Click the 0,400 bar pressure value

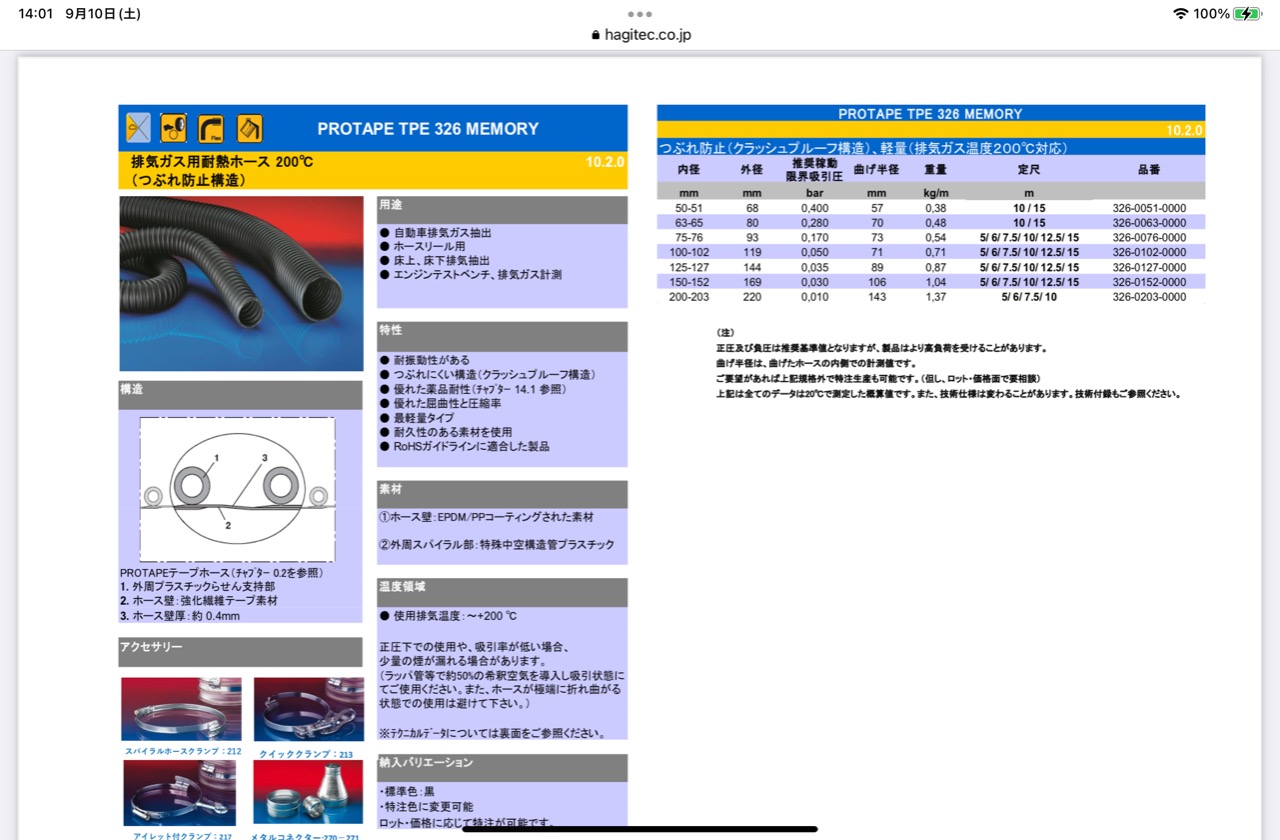tap(815, 208)
